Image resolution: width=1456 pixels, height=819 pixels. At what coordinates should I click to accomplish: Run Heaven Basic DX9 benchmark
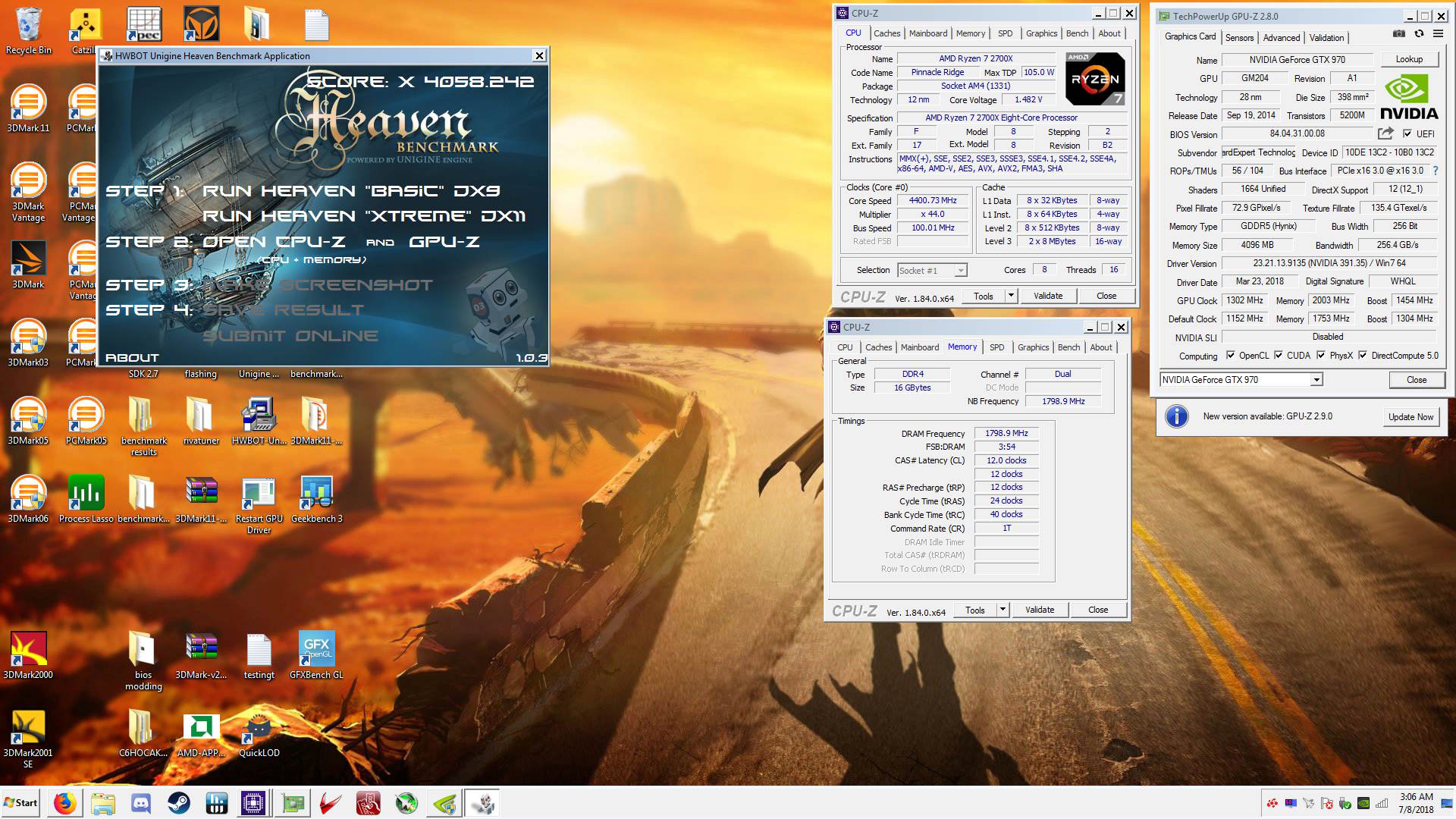(351, 190)
